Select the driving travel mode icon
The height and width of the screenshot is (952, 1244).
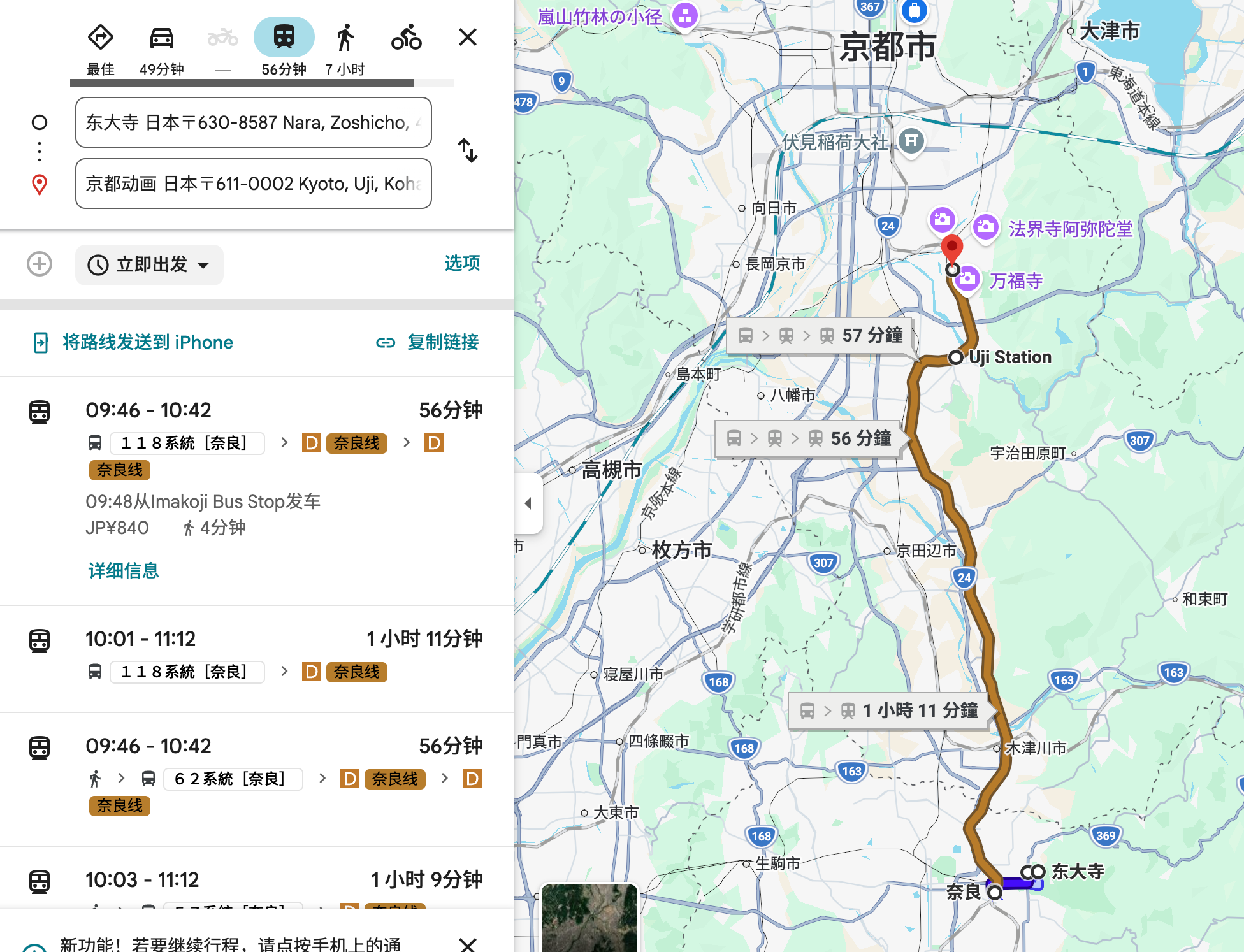(x=161, y=38)
